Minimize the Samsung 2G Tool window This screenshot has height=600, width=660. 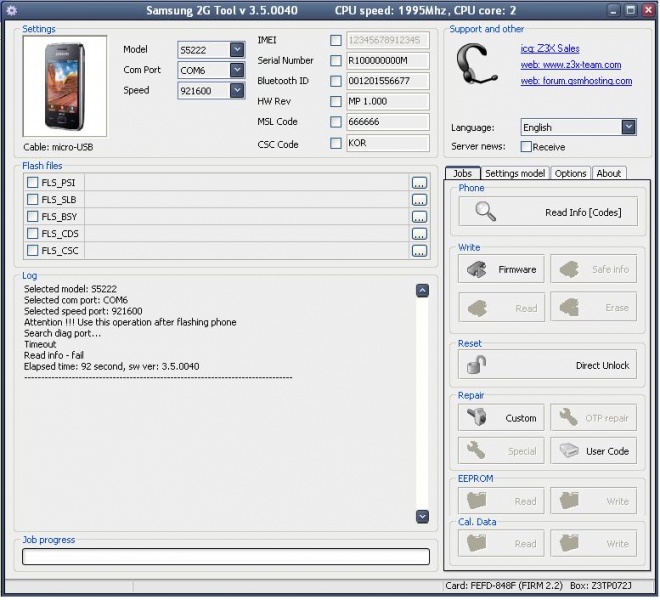pos(614,10)
